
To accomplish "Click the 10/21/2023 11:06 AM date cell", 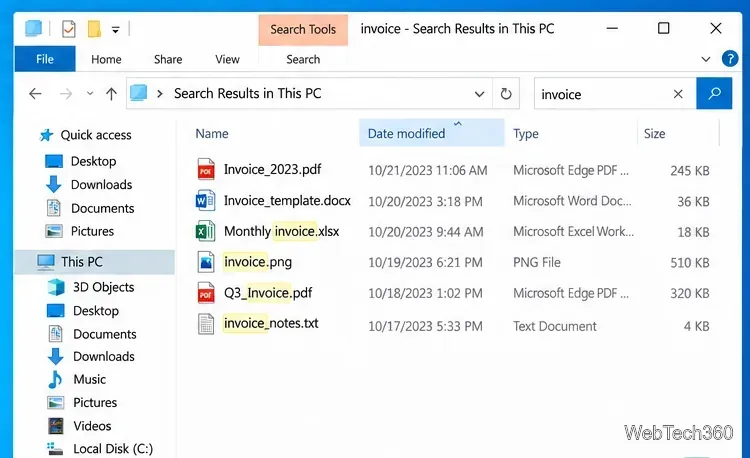I will pos(428,170).
